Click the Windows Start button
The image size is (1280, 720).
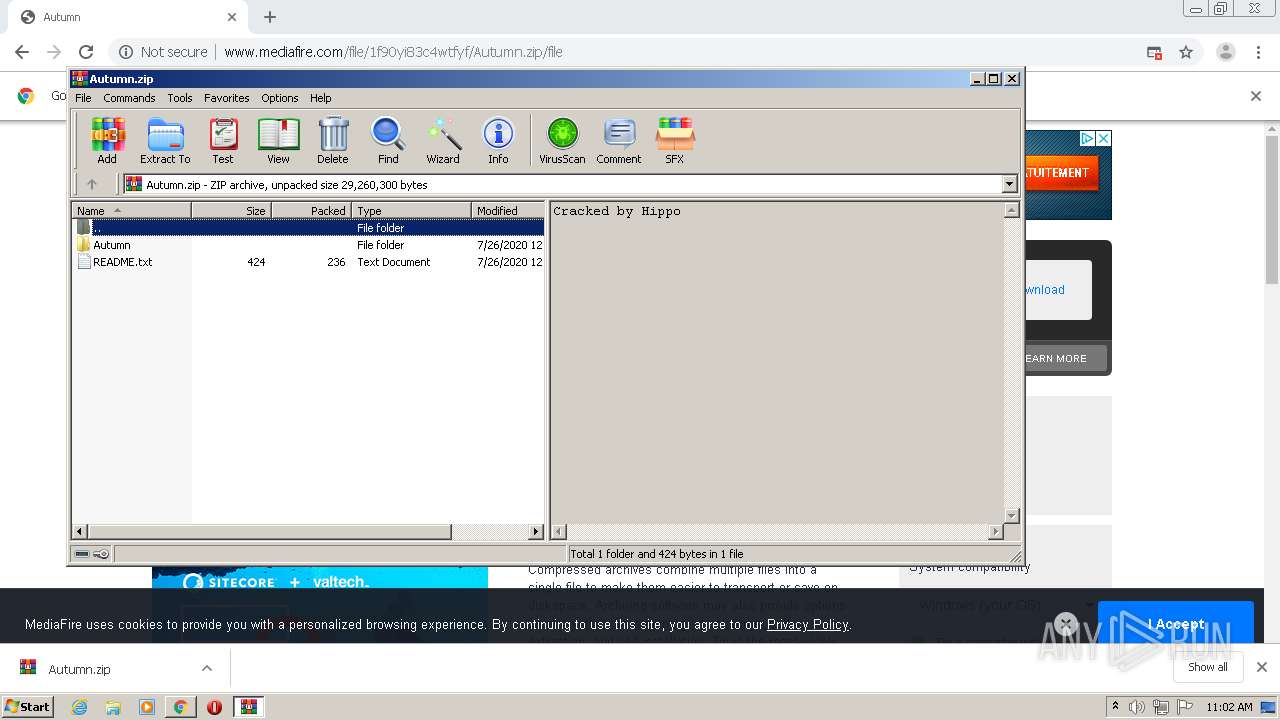click(28, 707)
